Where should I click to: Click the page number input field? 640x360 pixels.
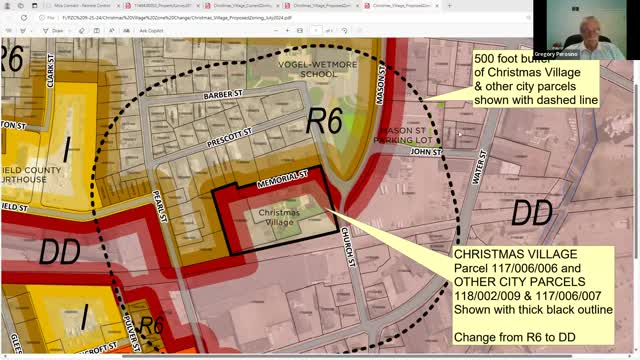316,31
